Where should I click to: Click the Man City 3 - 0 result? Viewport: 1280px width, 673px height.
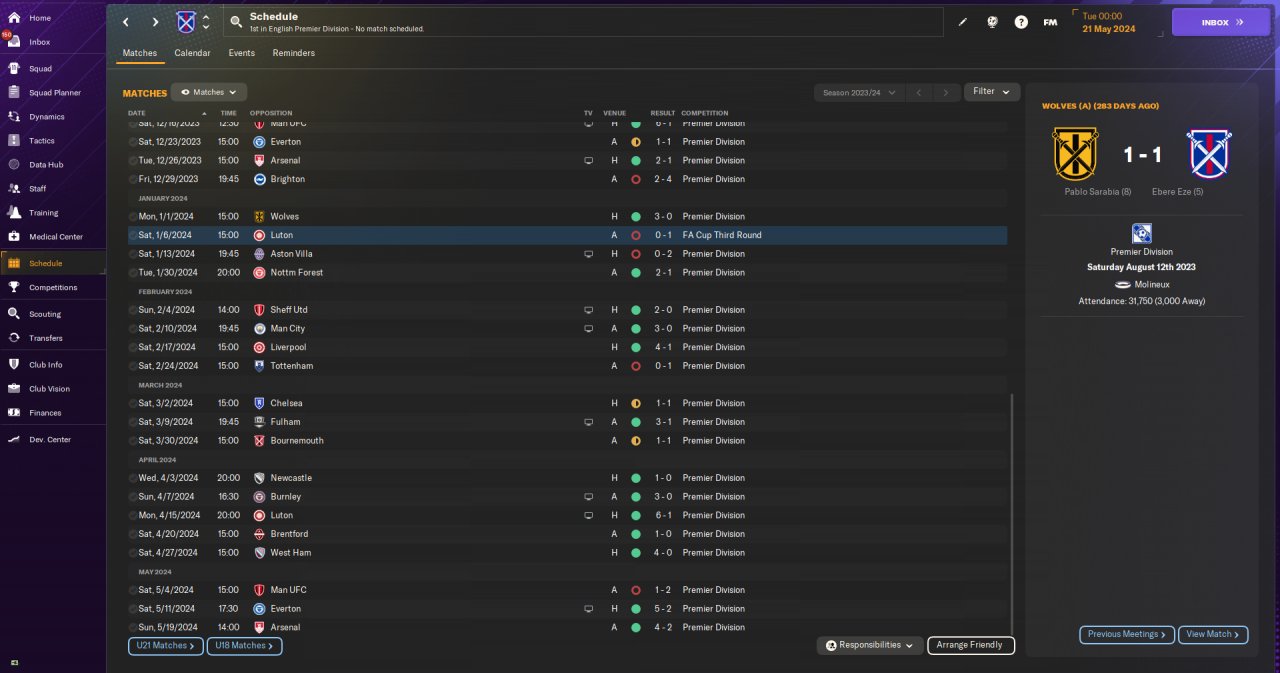pyautogui.click(x=663, y=328)
